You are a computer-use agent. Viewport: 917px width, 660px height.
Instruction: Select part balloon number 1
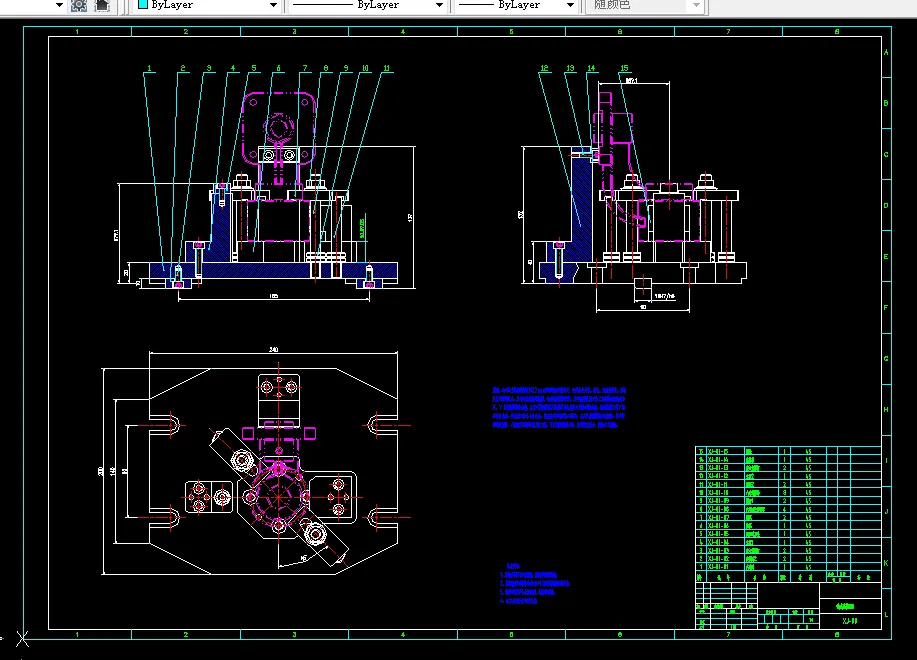[x=149, y=68]
